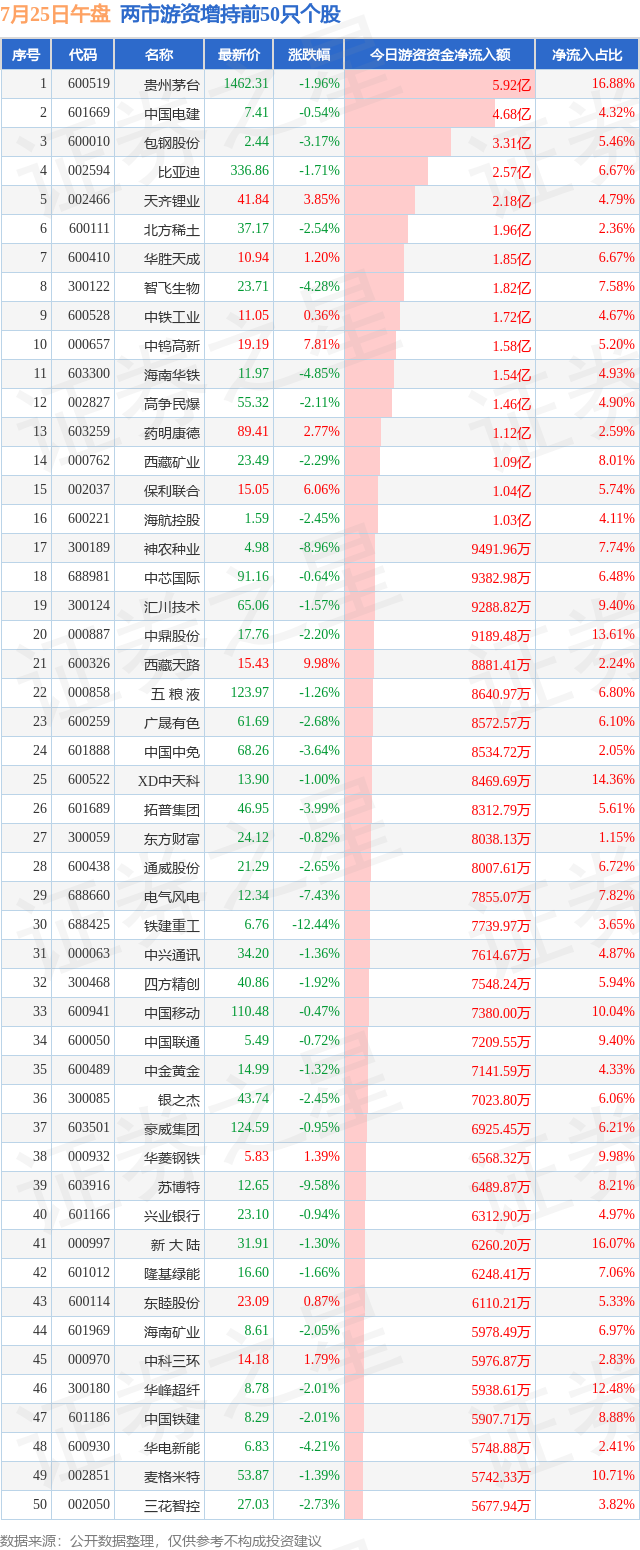Click 中钨高新 change value 7.81%
Screen dimensions: 640x1550
(321, 345)
